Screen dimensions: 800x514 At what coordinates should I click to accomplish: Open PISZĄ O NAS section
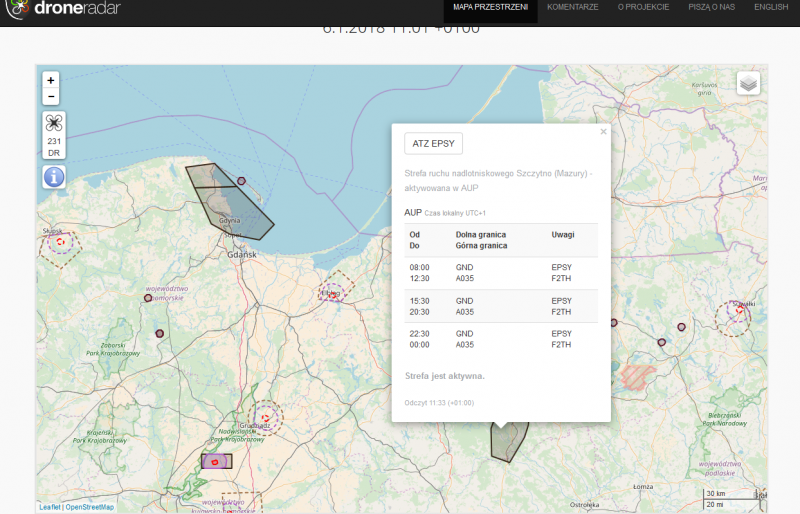pos(711,7)
